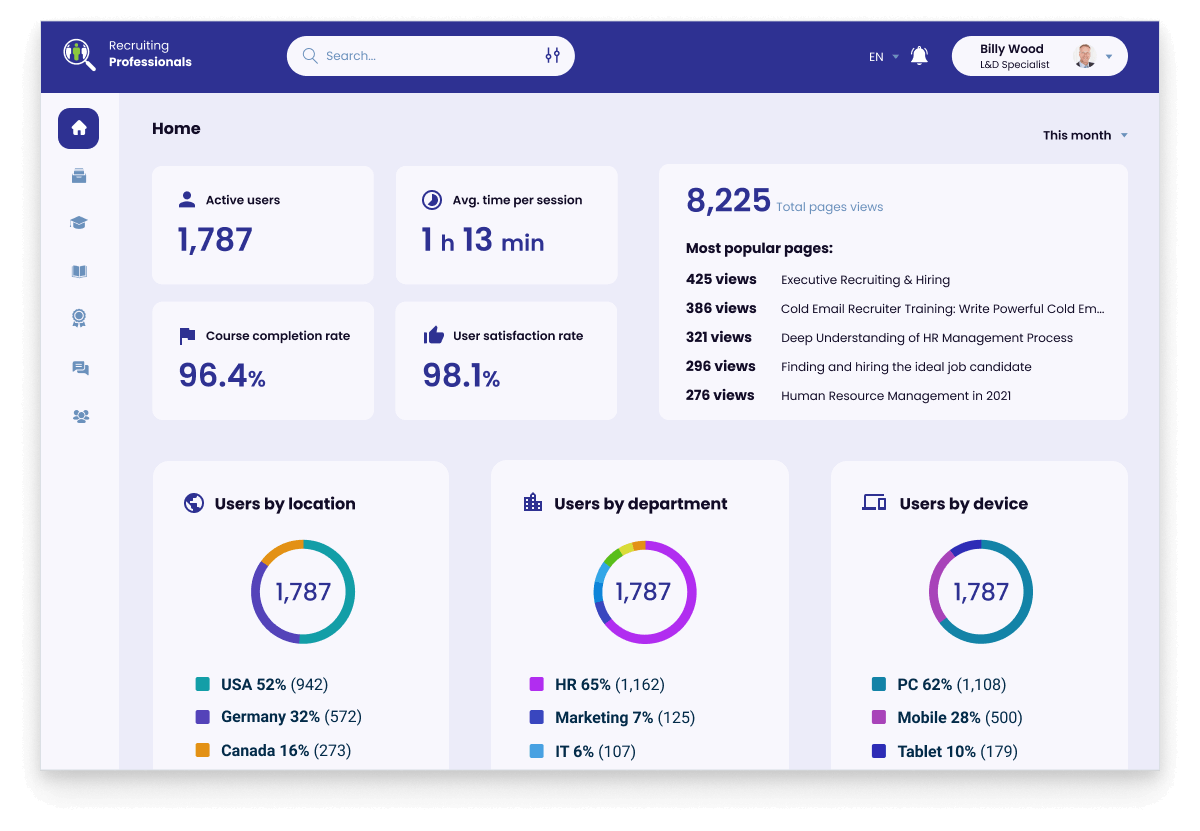
Task: Open the chat messages sidebar icon
Action: pos(80,368)
